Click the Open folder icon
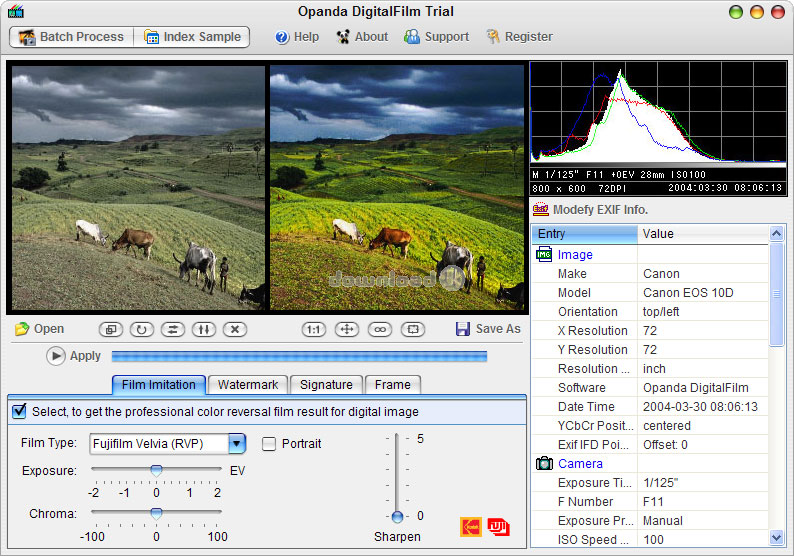Screen dimensions: 794x556 tap(22, 329)
